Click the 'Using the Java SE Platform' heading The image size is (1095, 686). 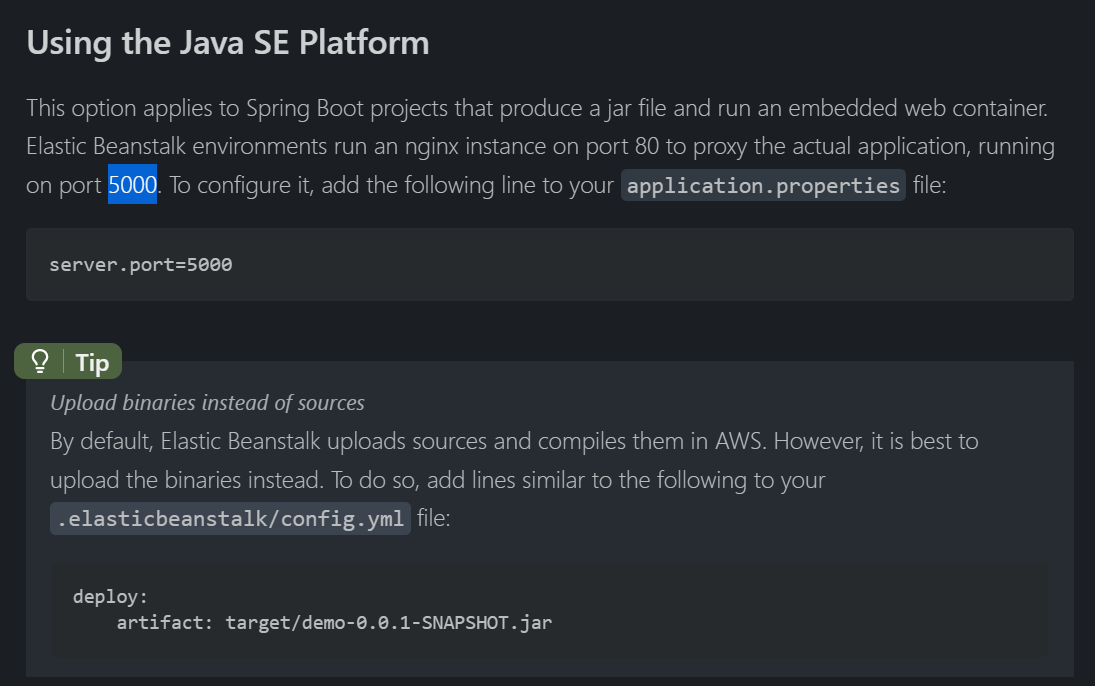point(227,43)
